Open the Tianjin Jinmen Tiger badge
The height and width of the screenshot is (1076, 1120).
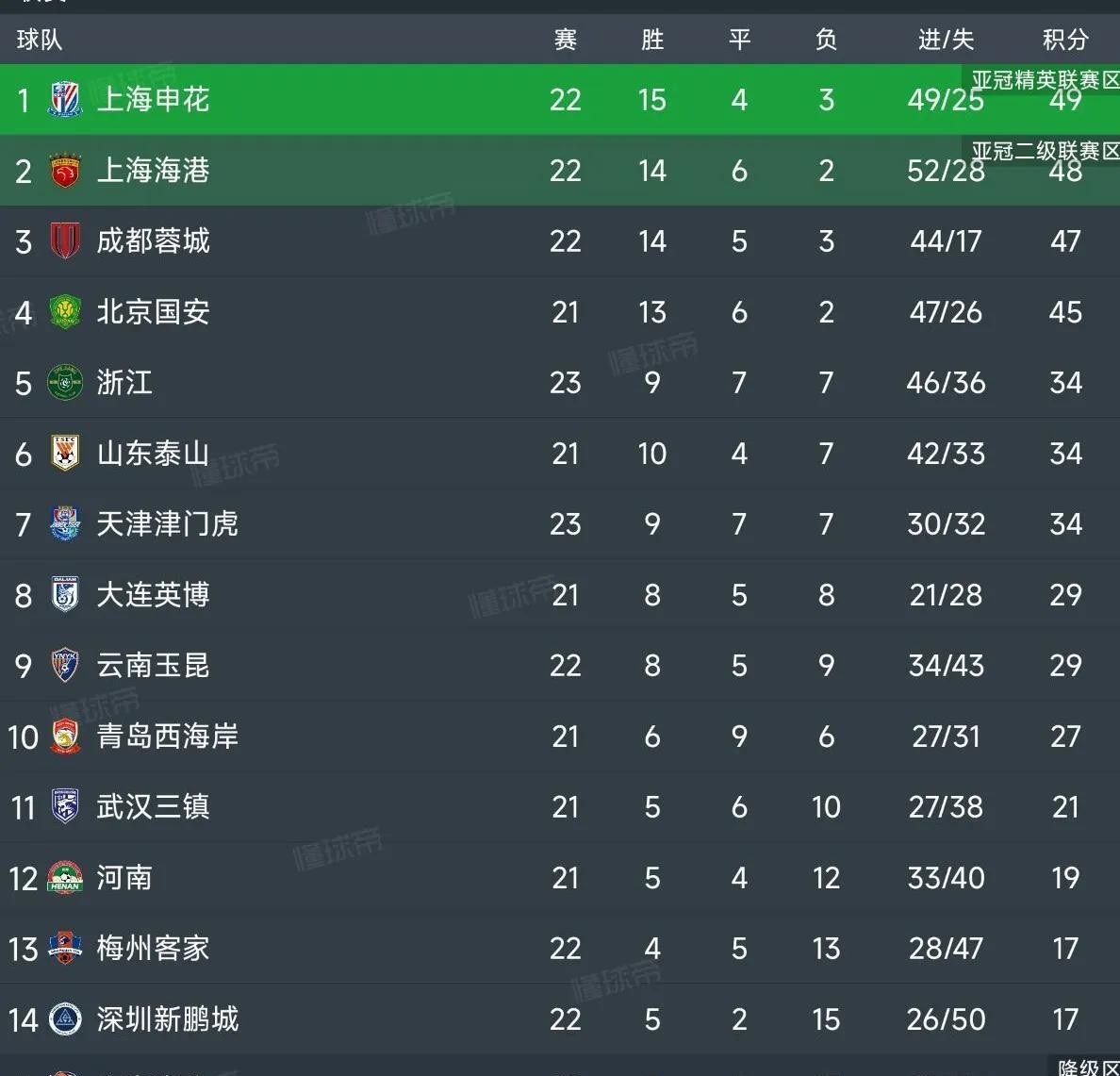[65, 524]
